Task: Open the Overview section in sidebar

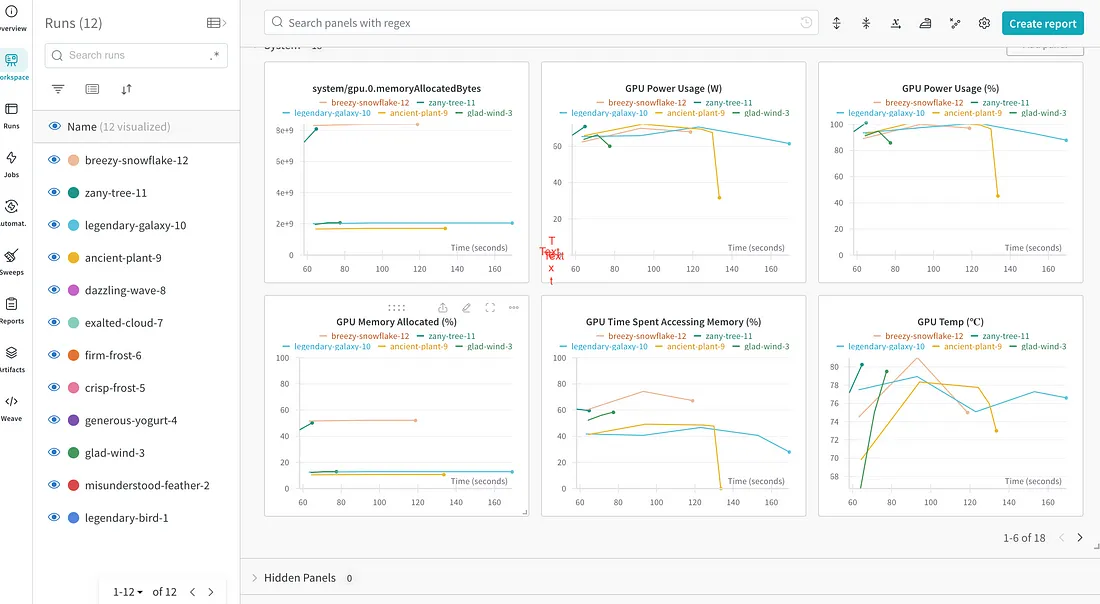Action: (11, 18)
